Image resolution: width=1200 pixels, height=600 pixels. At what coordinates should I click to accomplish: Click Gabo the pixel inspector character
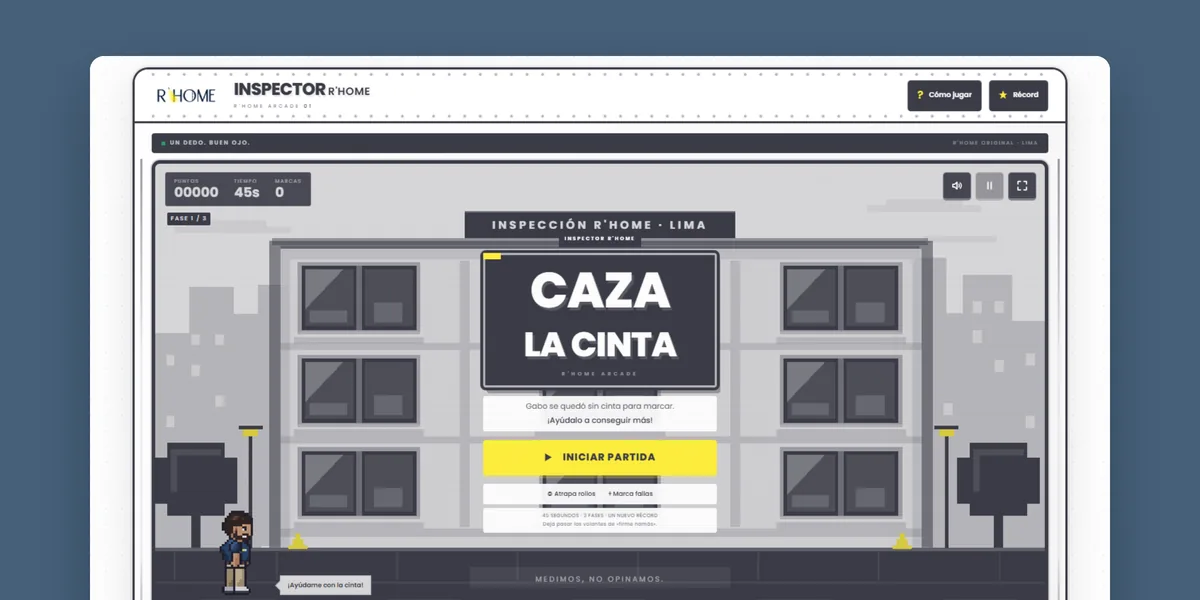pyautogui.click(x=237, y=551)
